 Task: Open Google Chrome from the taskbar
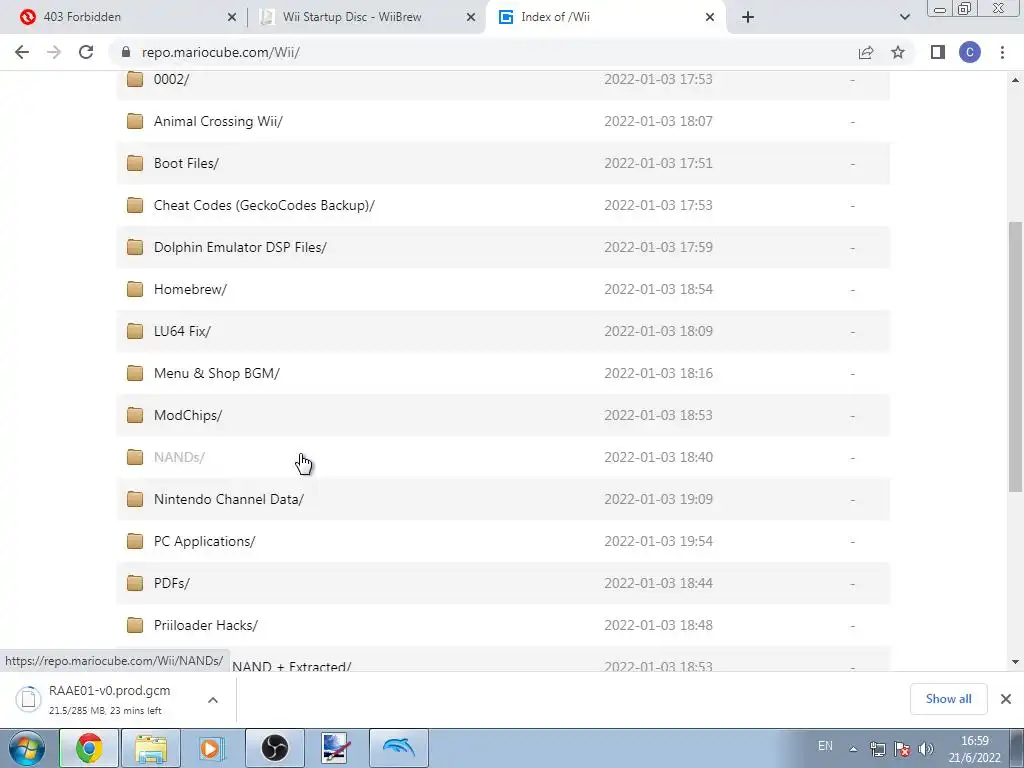(89, 748)
